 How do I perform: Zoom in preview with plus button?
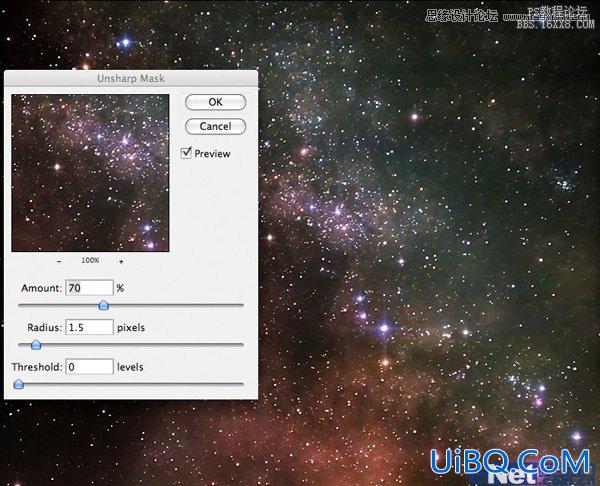coord(121,261)
